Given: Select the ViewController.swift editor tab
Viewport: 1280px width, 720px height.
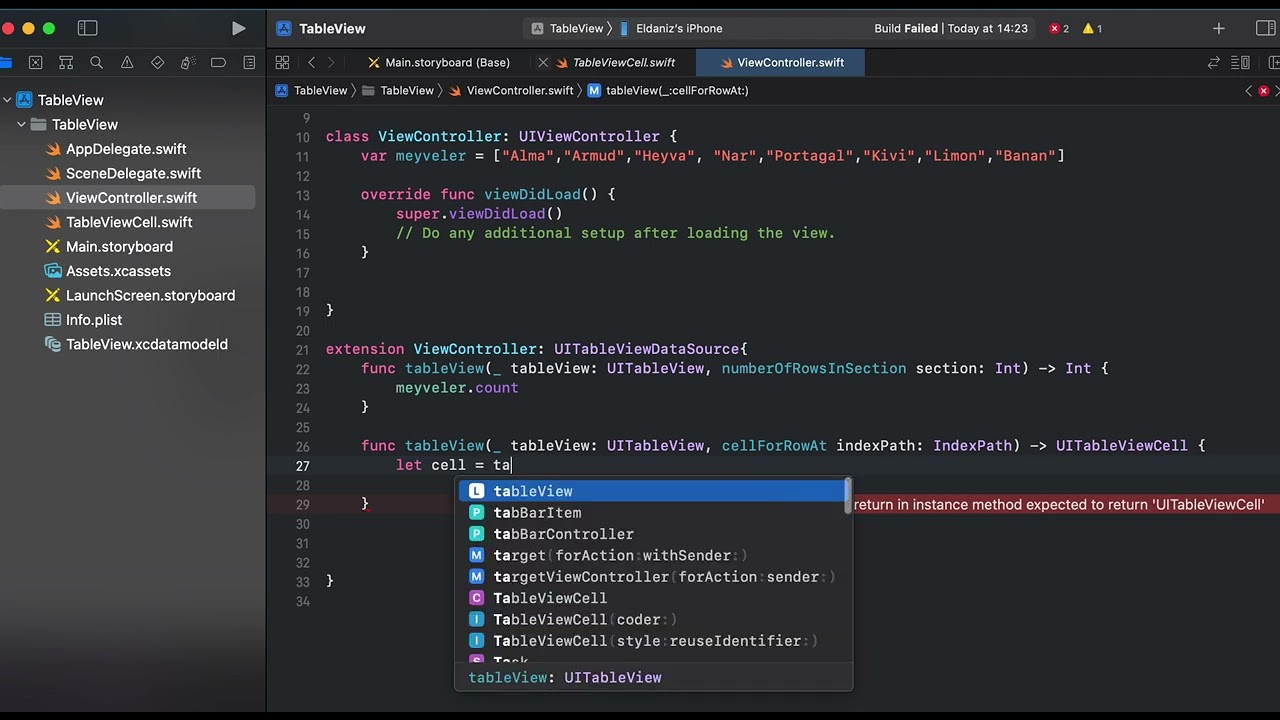Looking at the screenshot, I should (x=781, y=62).
